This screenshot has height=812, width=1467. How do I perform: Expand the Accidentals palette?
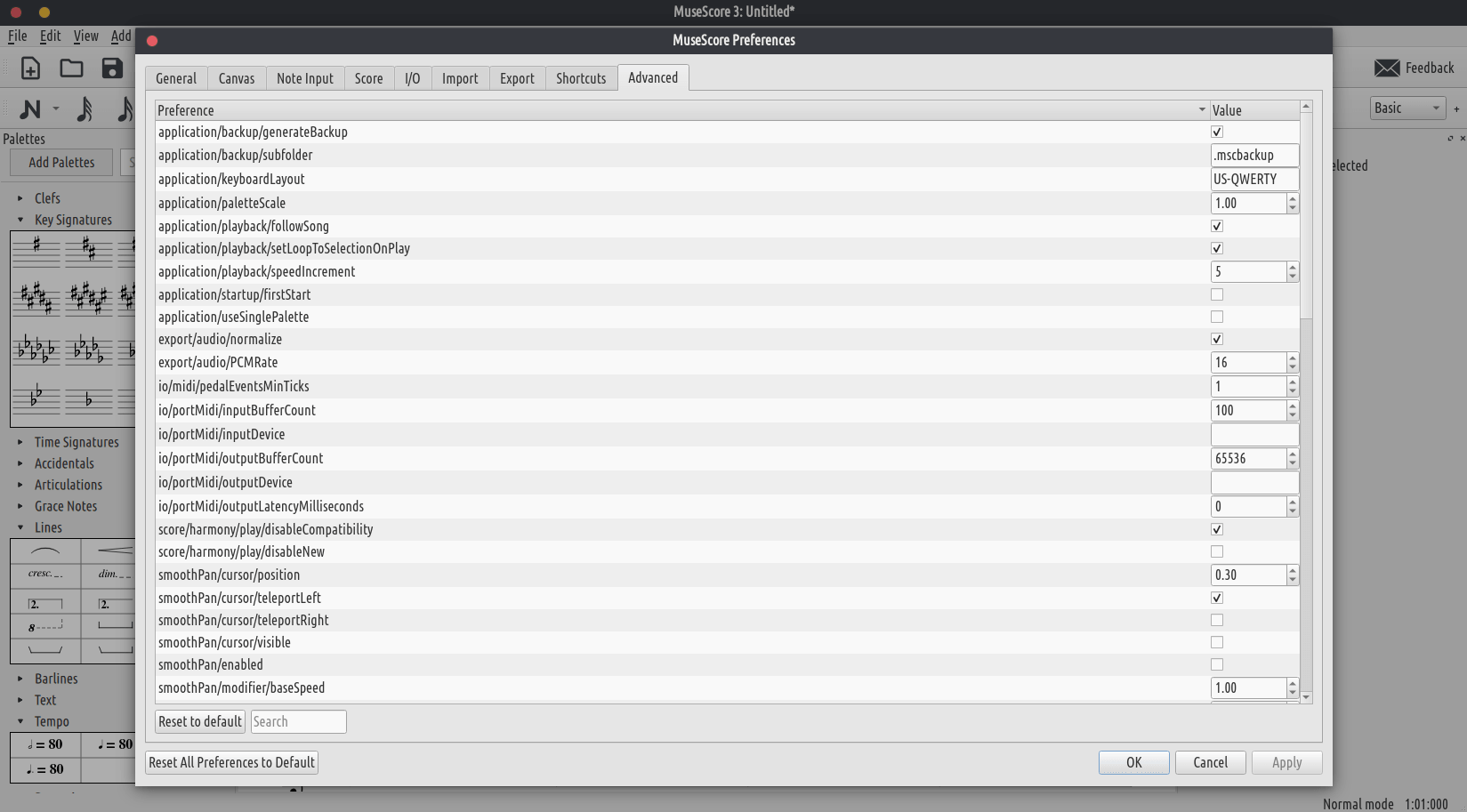pyautogui.click(x=20, y=463)
